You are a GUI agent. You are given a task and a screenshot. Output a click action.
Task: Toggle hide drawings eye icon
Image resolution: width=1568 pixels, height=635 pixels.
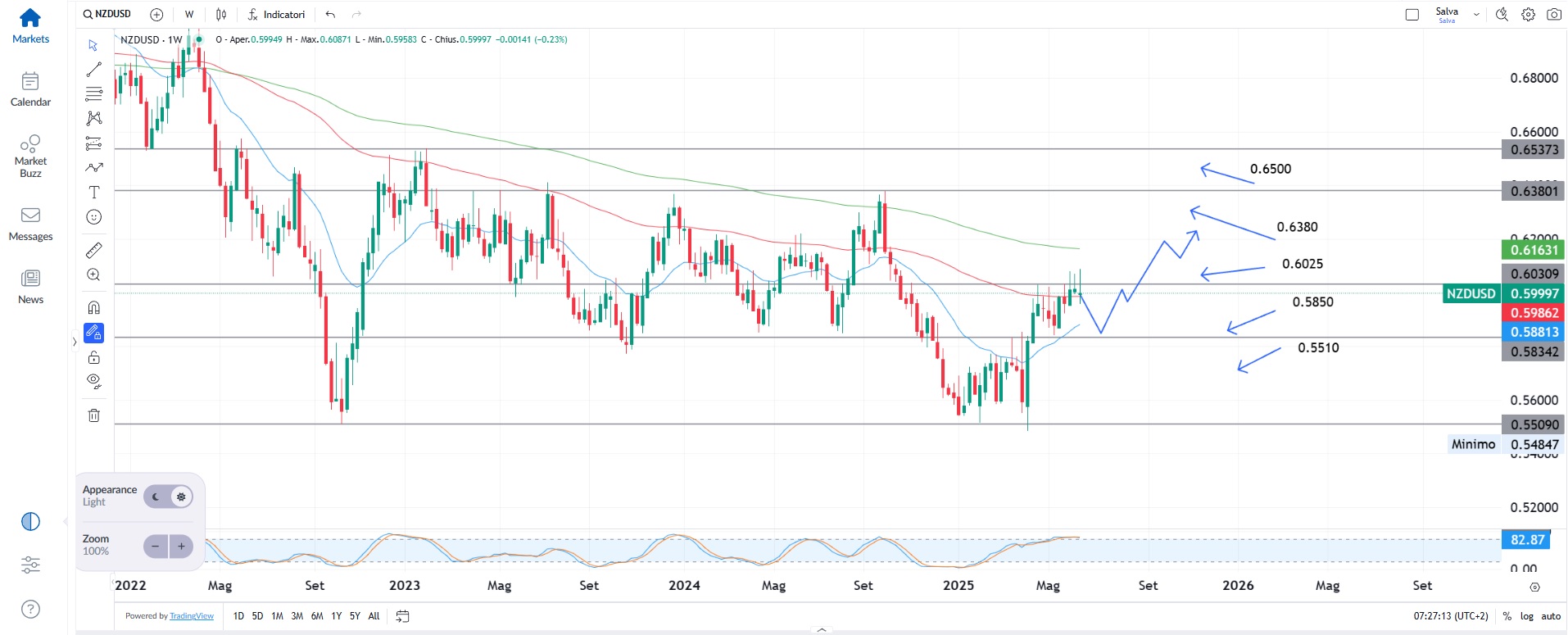point(94,381)
